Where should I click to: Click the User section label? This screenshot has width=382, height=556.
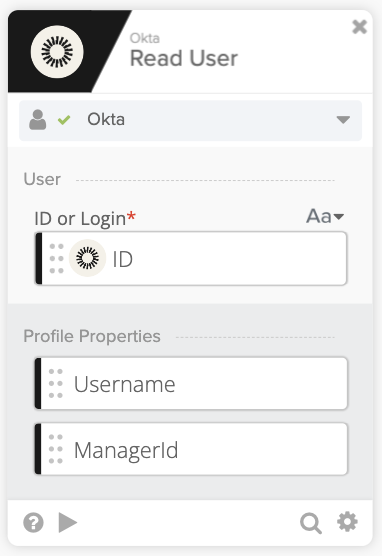42,179
